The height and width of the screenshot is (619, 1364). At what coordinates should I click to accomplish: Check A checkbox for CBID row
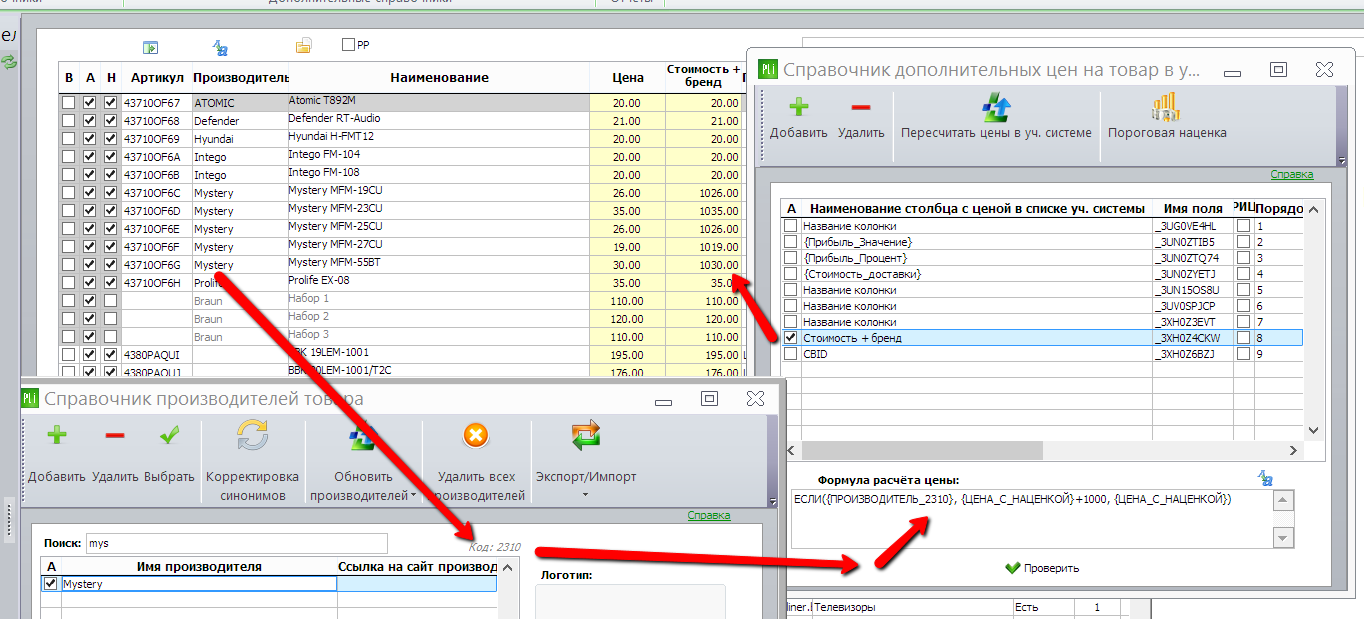click(791, 354)
